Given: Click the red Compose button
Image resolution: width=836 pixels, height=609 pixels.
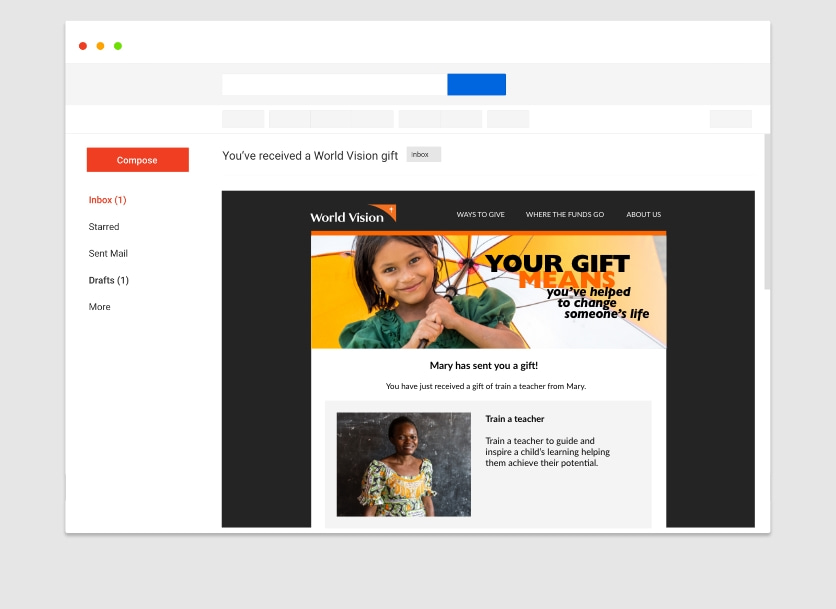Looking at the screenshot, I should pos(137,160).
